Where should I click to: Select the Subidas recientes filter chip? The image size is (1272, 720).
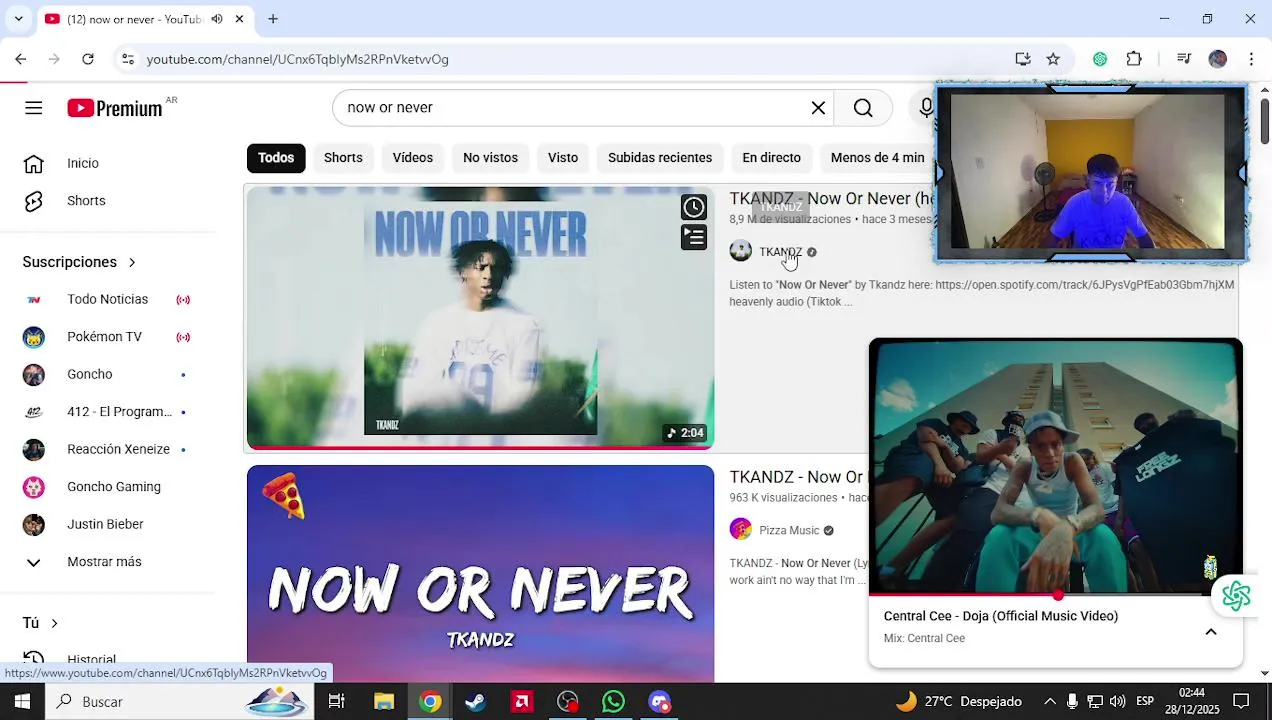(x=660, y=158)
